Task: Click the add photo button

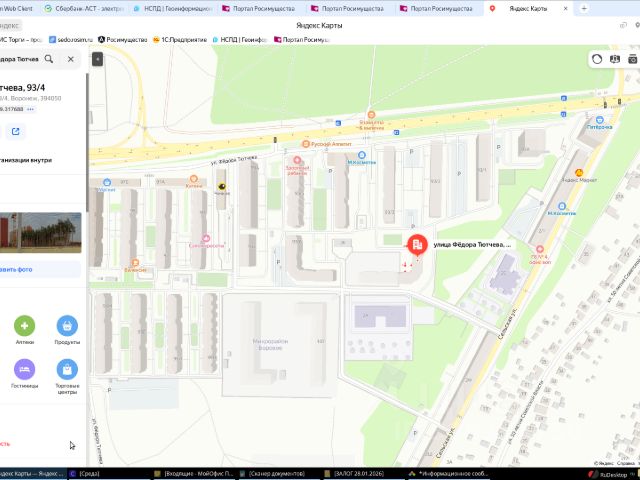Action: pyautogui.click(x=40, y=269)
